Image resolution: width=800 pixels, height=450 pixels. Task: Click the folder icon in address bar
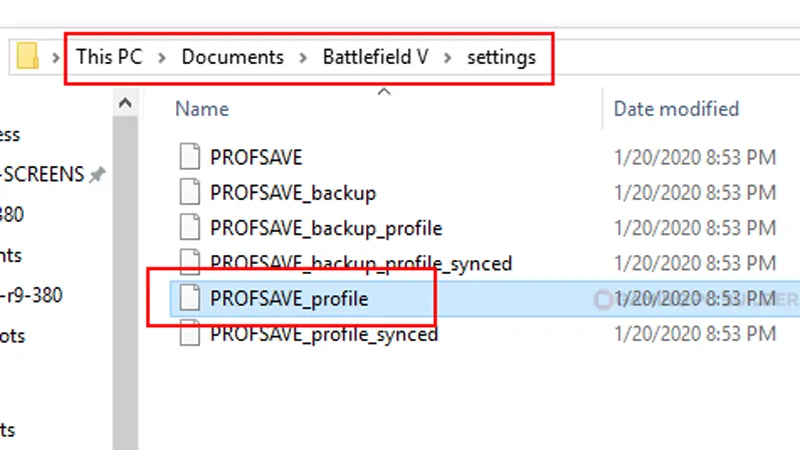click(x=28, y=56)
